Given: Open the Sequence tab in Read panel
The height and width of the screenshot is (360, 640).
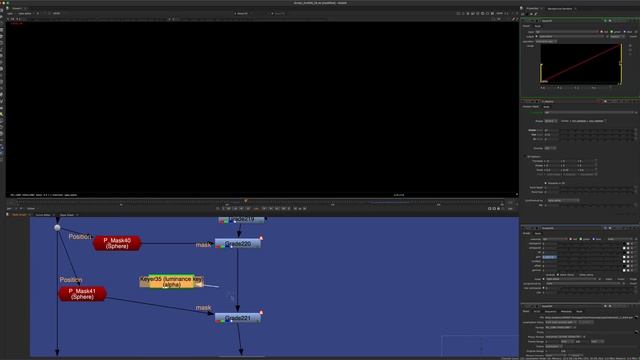Looking at the screenshot, I should coord(551,311).
